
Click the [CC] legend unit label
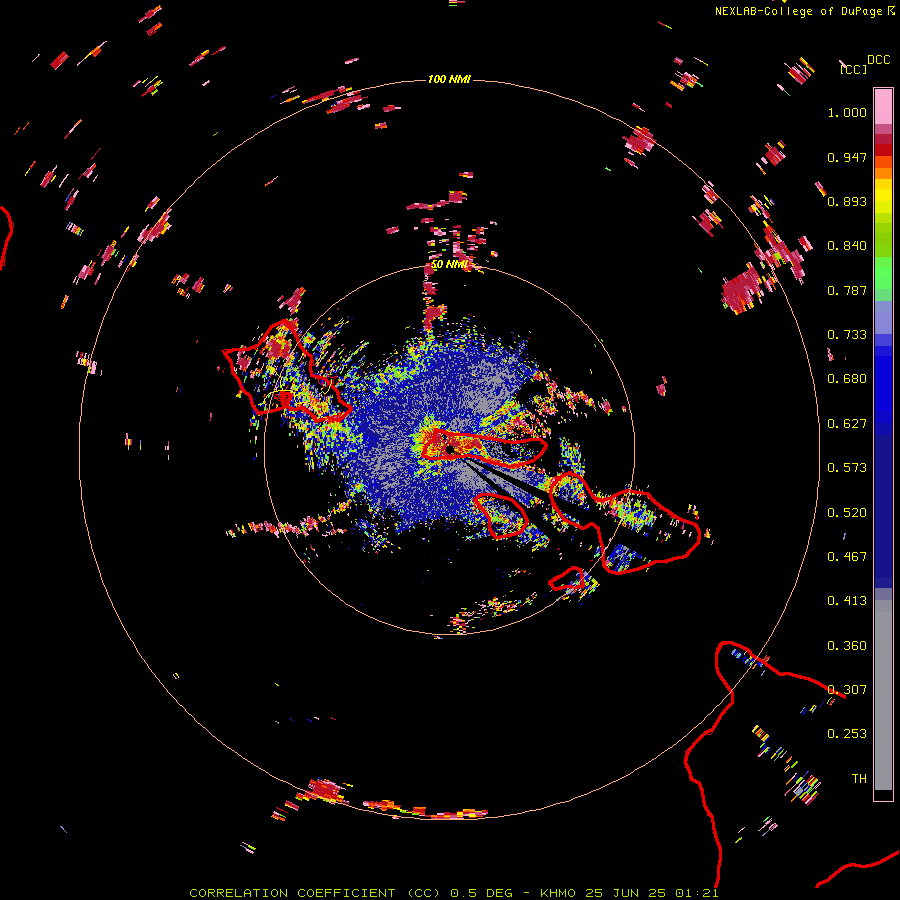click(x=853, y=69)
